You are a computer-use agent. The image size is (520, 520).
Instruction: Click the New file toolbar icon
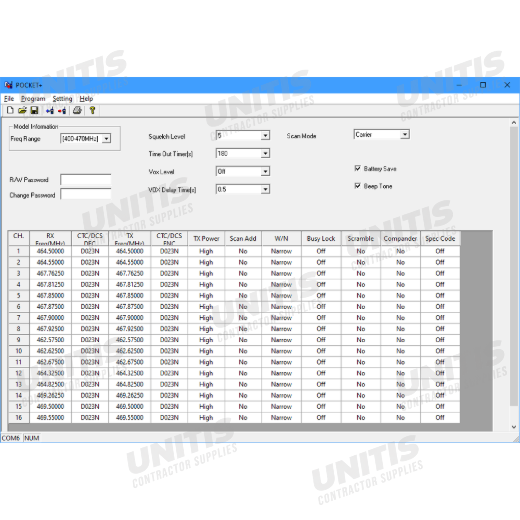tap(10, 110)
